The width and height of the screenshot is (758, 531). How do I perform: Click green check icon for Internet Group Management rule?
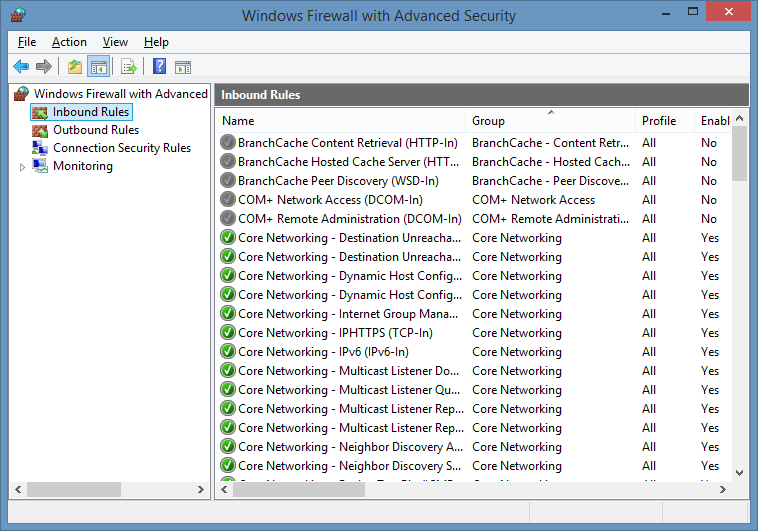(228, 313)
